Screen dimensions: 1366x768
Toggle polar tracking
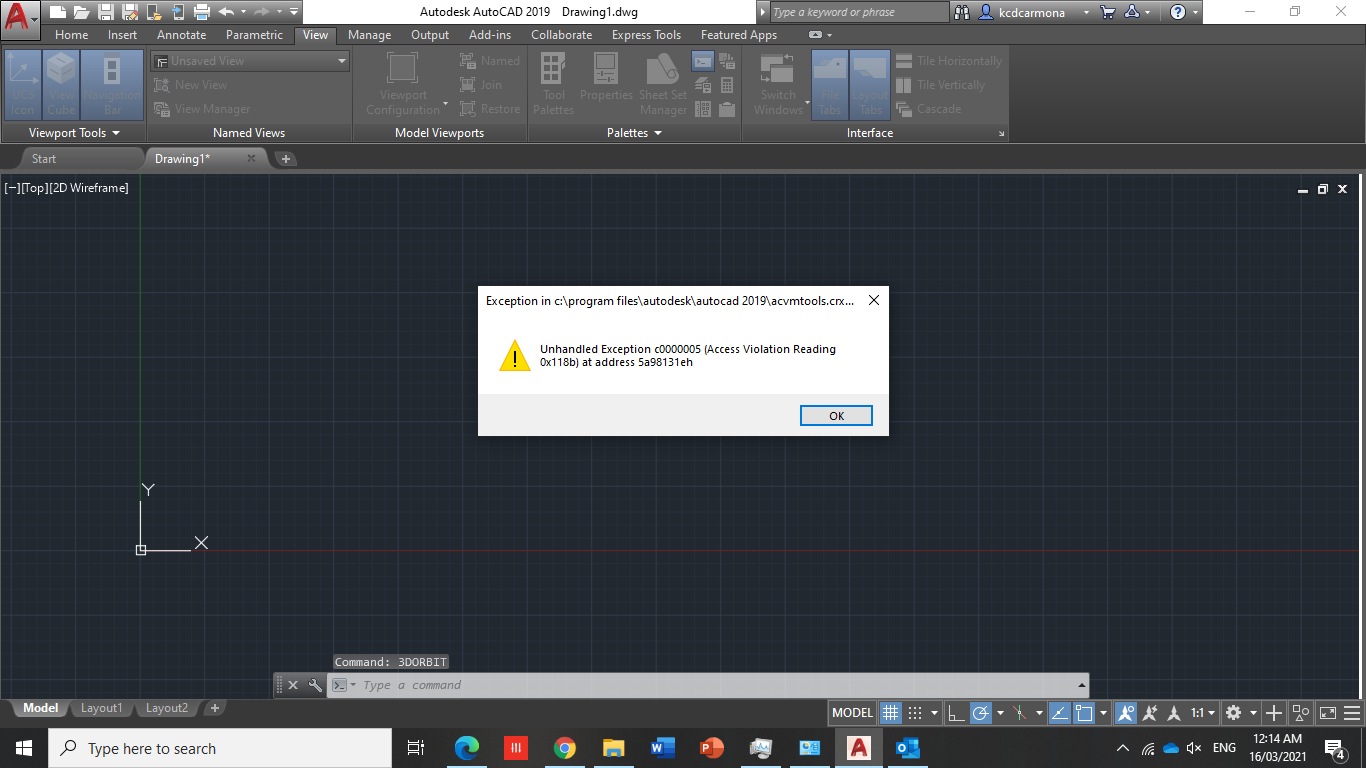(980, 713)
